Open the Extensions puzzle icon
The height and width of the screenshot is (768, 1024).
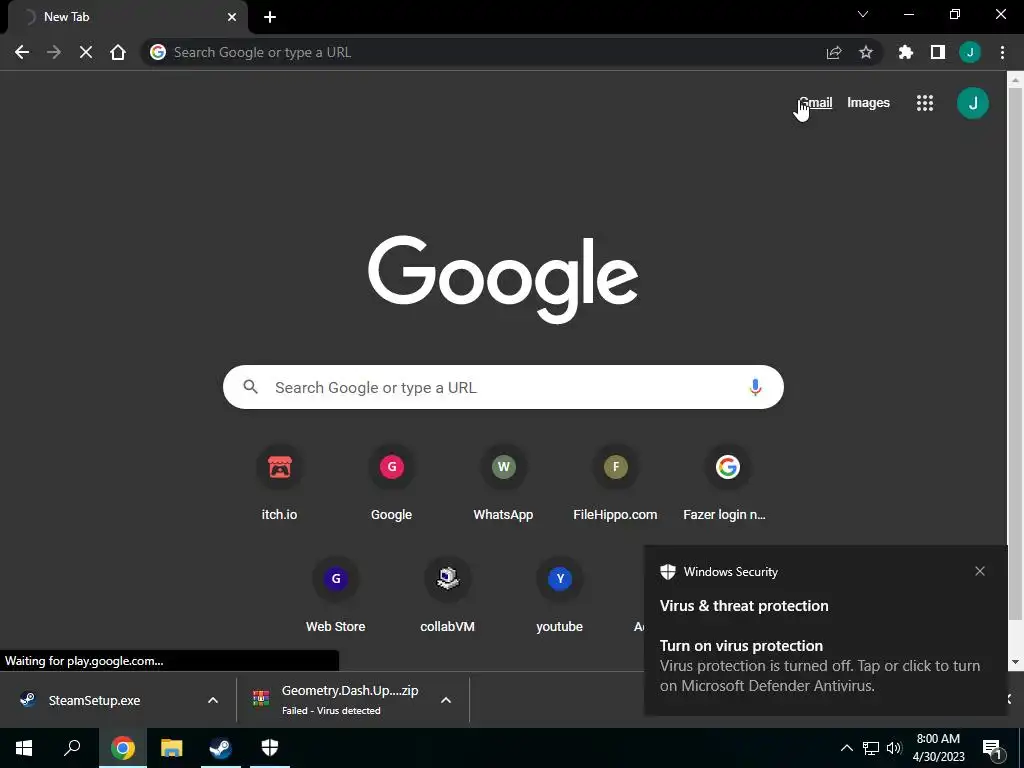point(906,52)
